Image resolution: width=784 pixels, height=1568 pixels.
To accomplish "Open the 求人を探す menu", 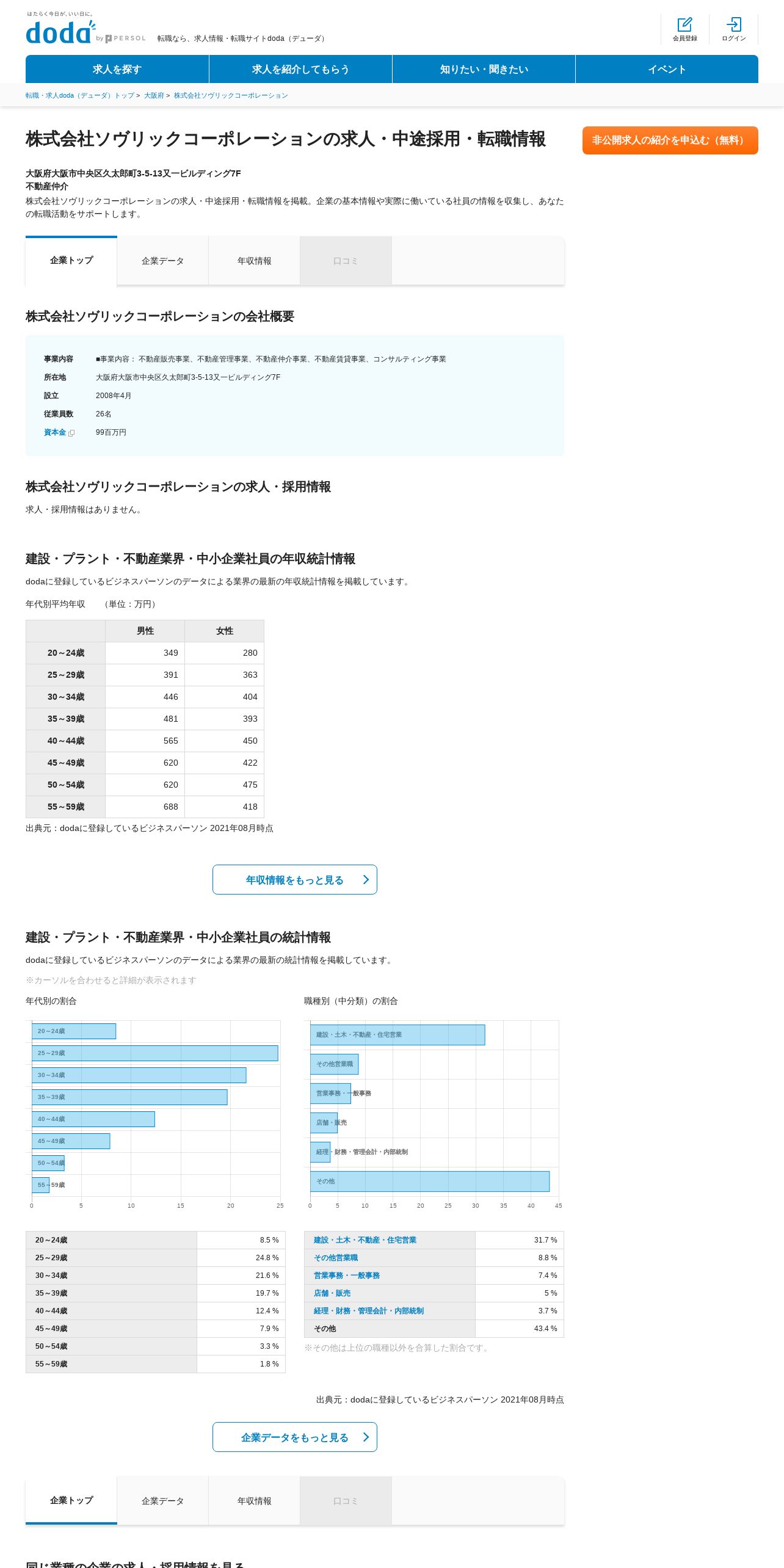I will 117,69.
